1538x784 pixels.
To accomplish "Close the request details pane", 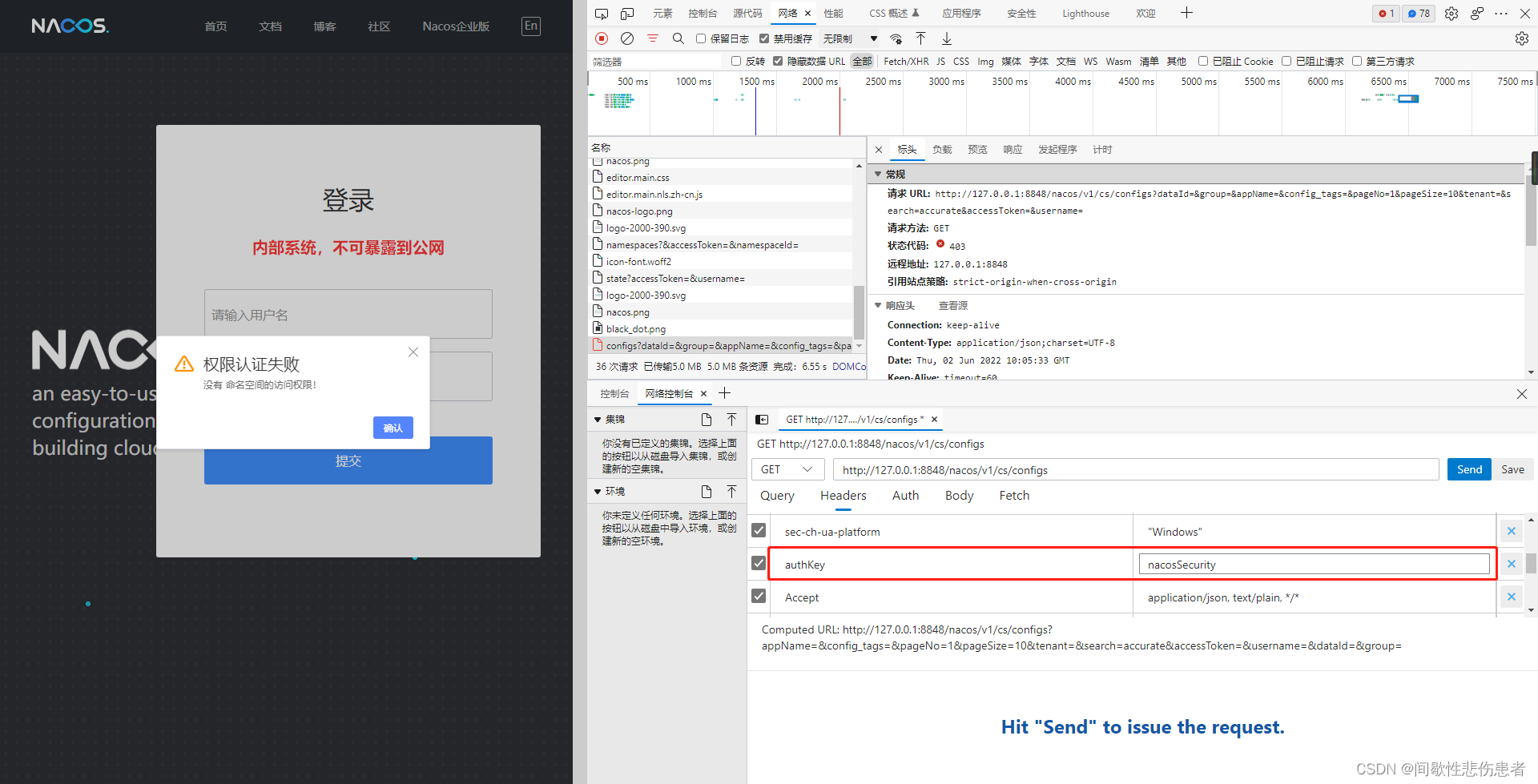I will pos(879,150).
